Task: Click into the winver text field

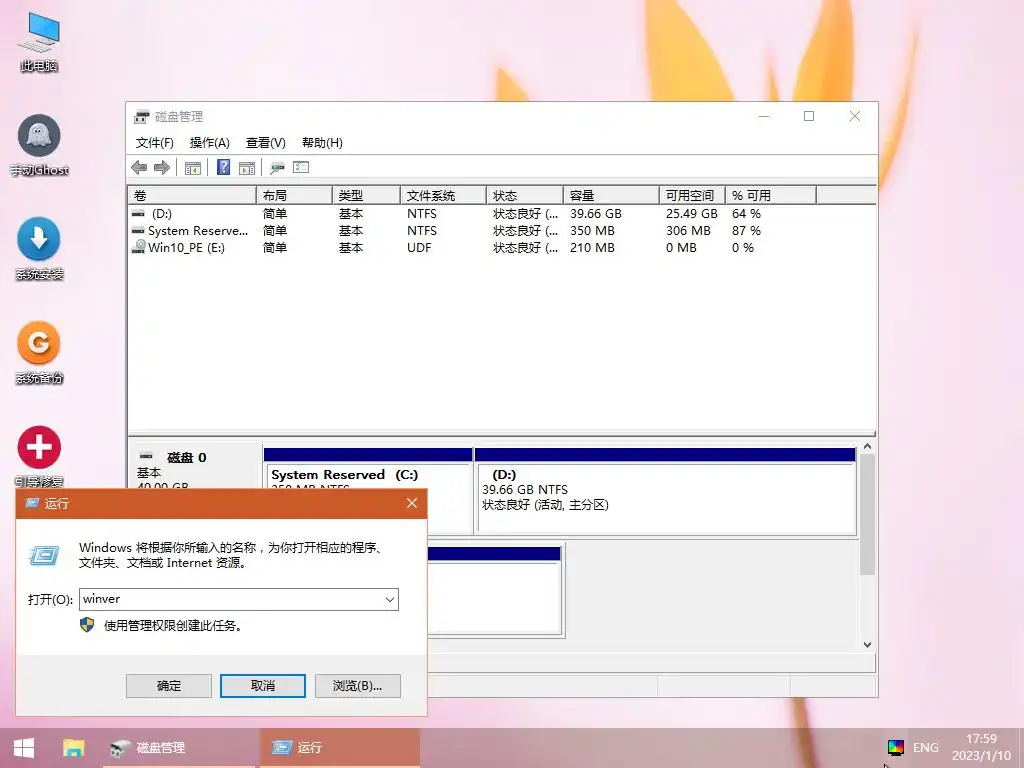Action: click(x=231, y=600)
